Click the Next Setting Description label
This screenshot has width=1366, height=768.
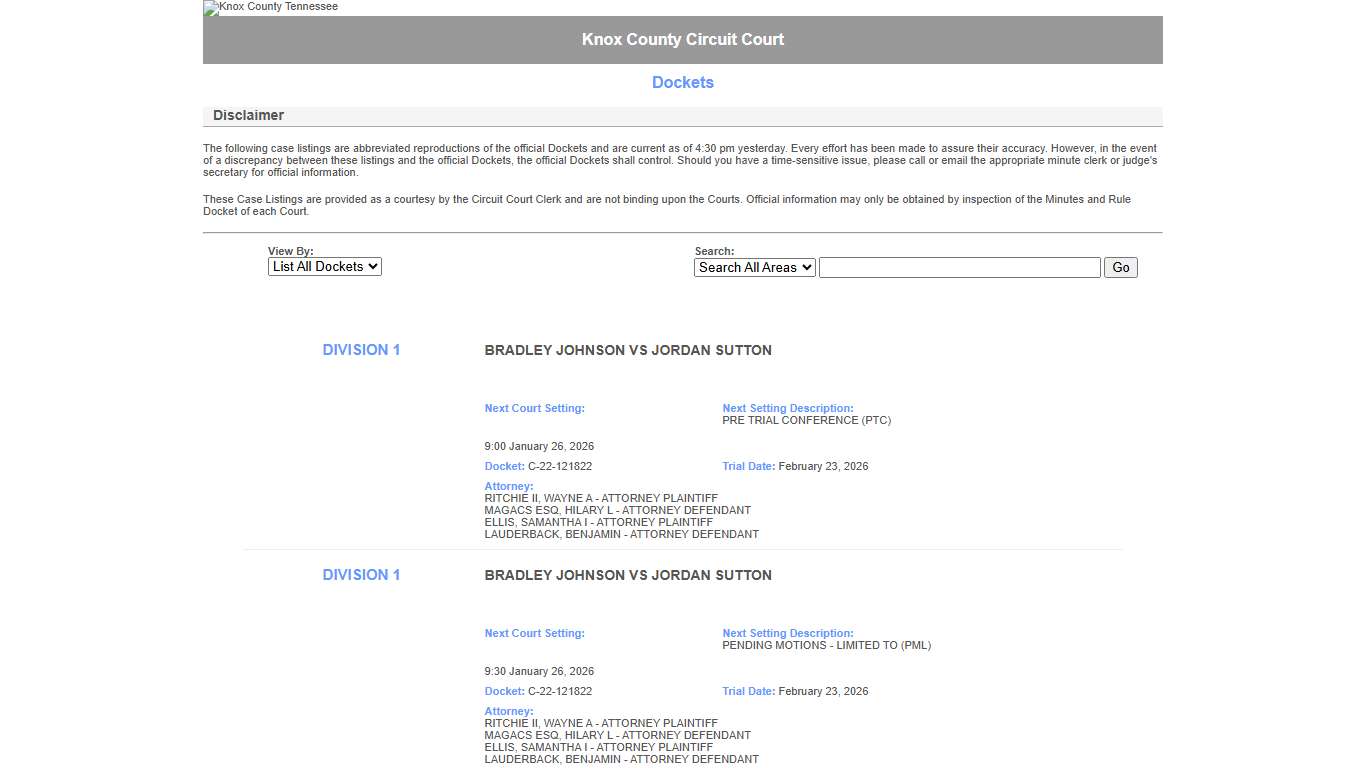point(787,408)
